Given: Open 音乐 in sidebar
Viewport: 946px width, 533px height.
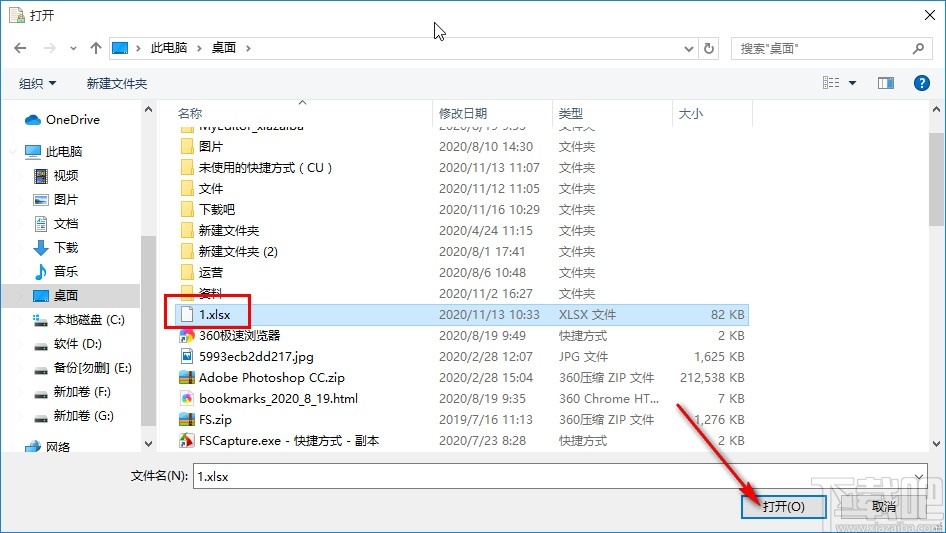Looking at the screenshot, I should tap(56, 271).
